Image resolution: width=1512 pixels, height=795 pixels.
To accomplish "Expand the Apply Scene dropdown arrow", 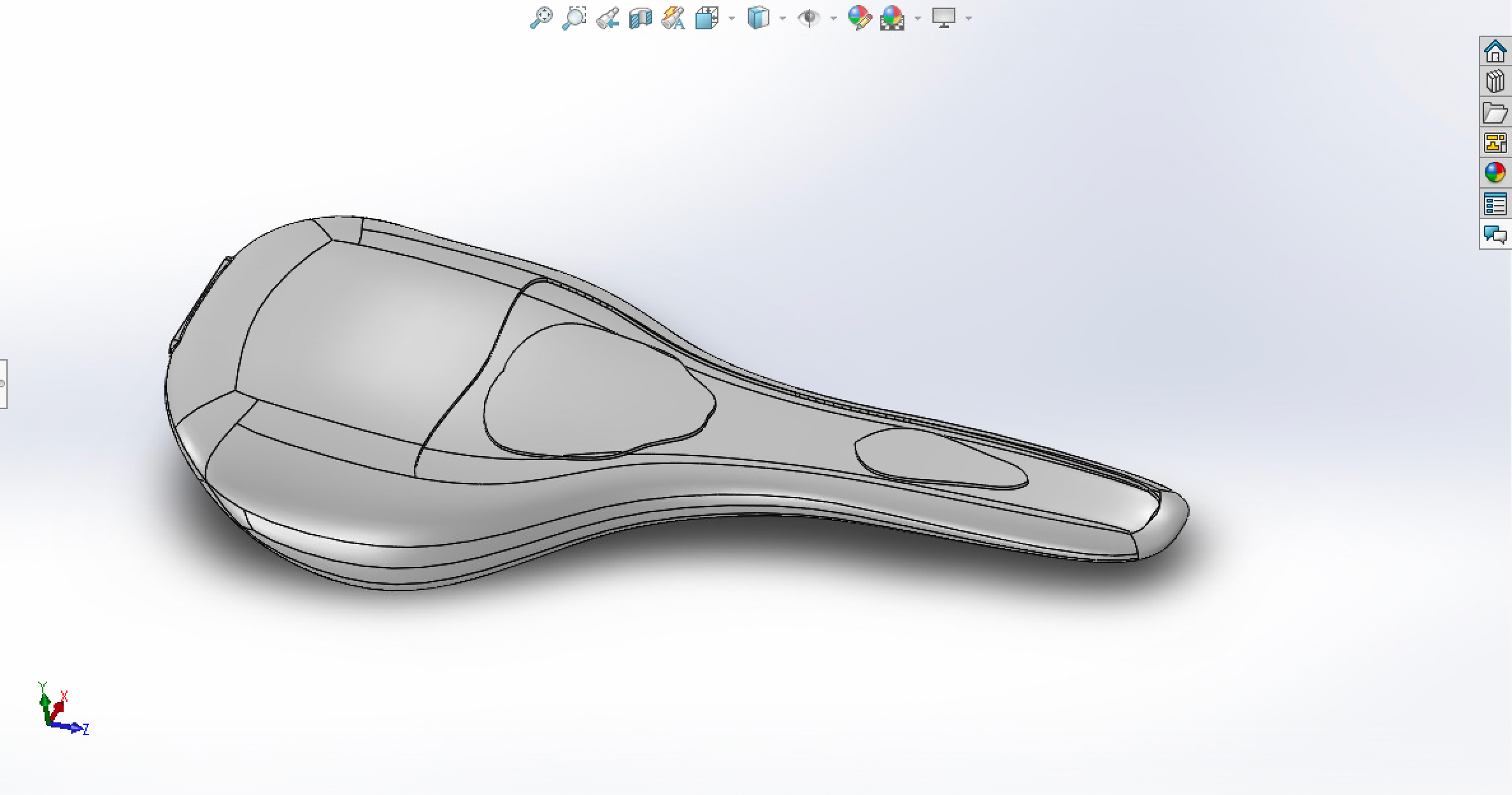I will 918,18.
